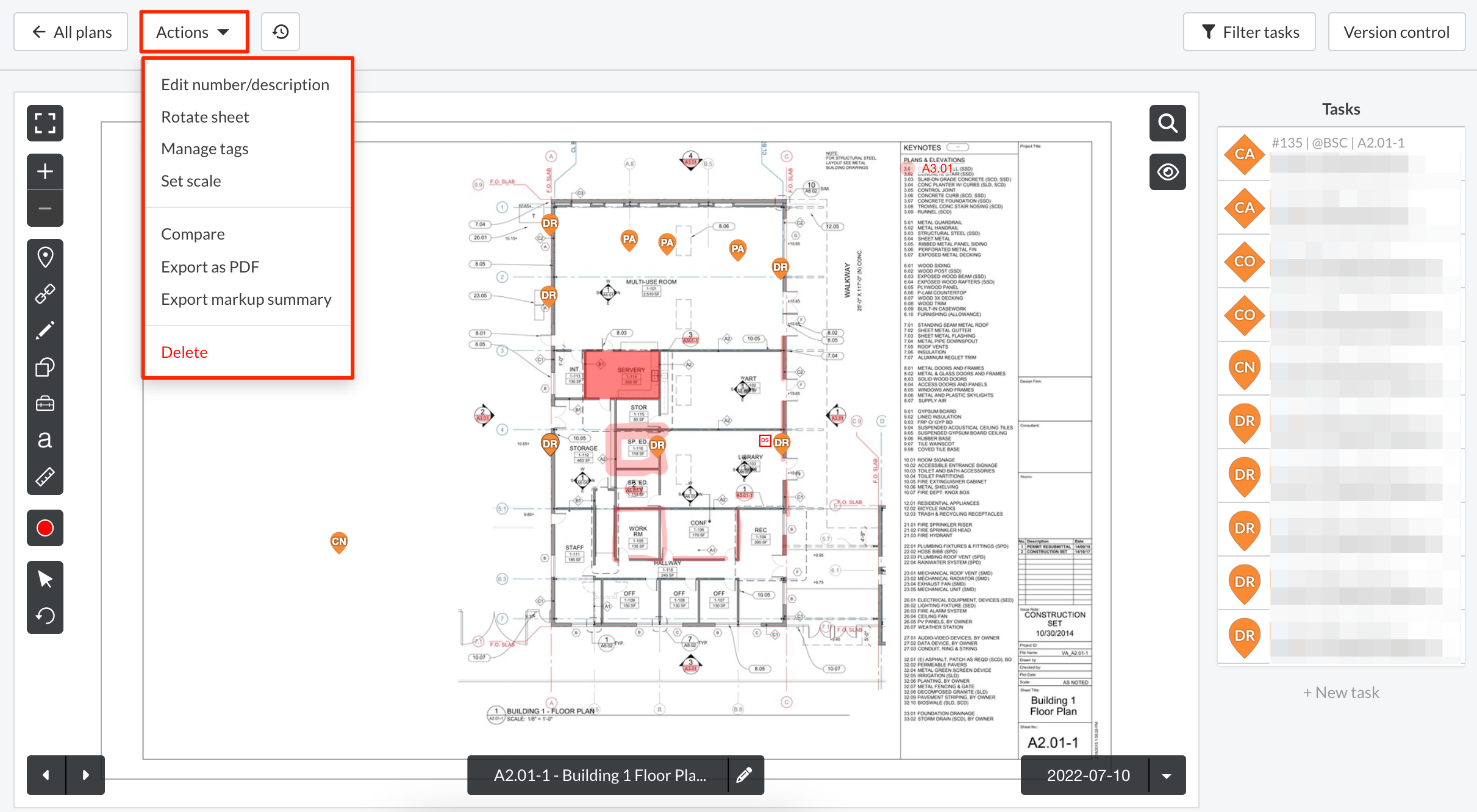The width and height of the screenshot is (1477, 812).
Task: Select Rotate sheet in the Actions menu
Action: click(x=205, y=116)
